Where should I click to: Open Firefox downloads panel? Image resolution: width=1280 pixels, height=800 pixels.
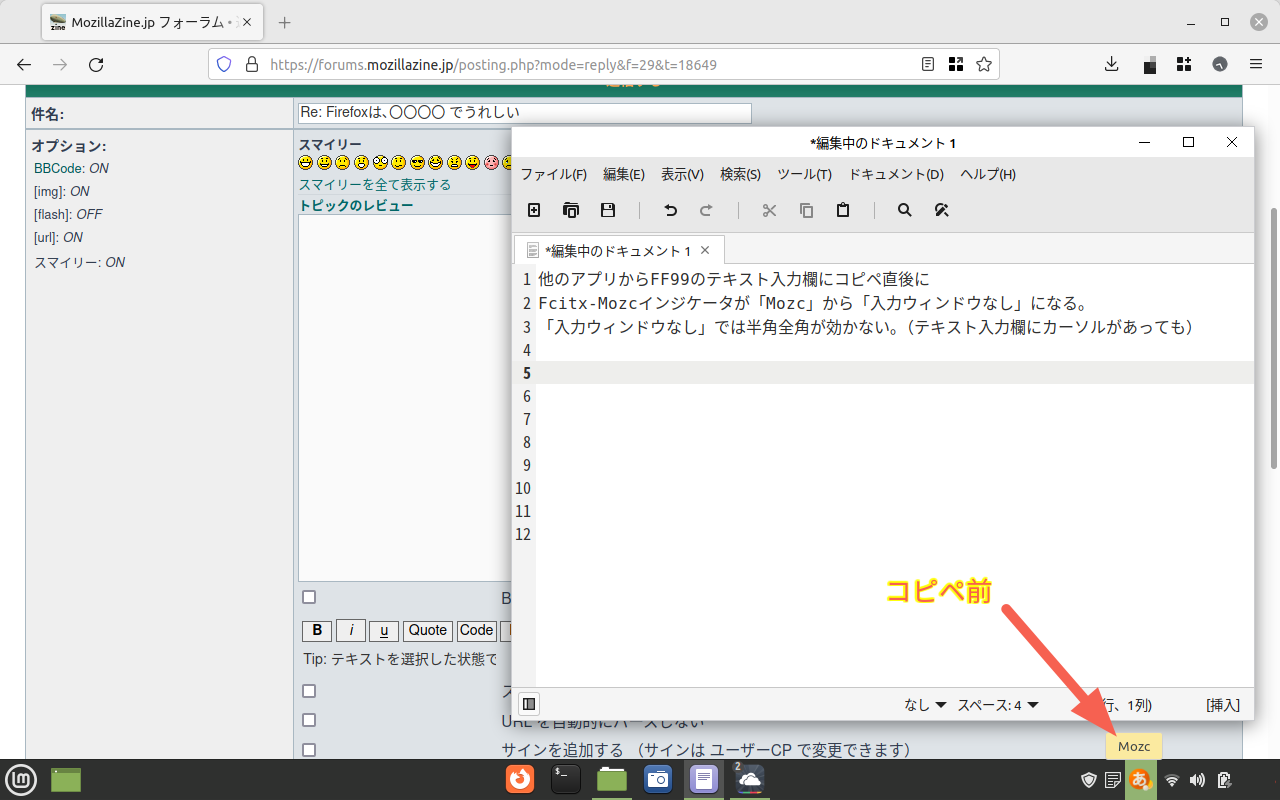click(1112, 64)
